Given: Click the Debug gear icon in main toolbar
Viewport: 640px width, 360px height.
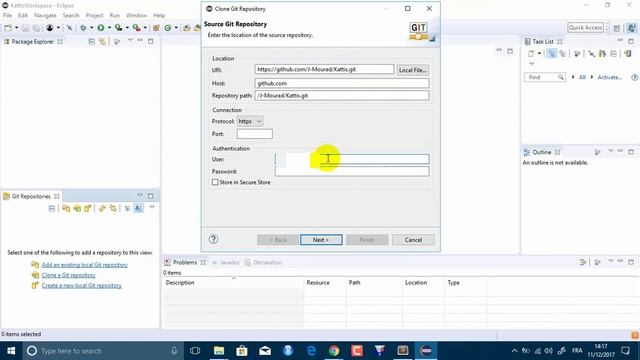Looking at the screenshot, I should tap(83, 28).
